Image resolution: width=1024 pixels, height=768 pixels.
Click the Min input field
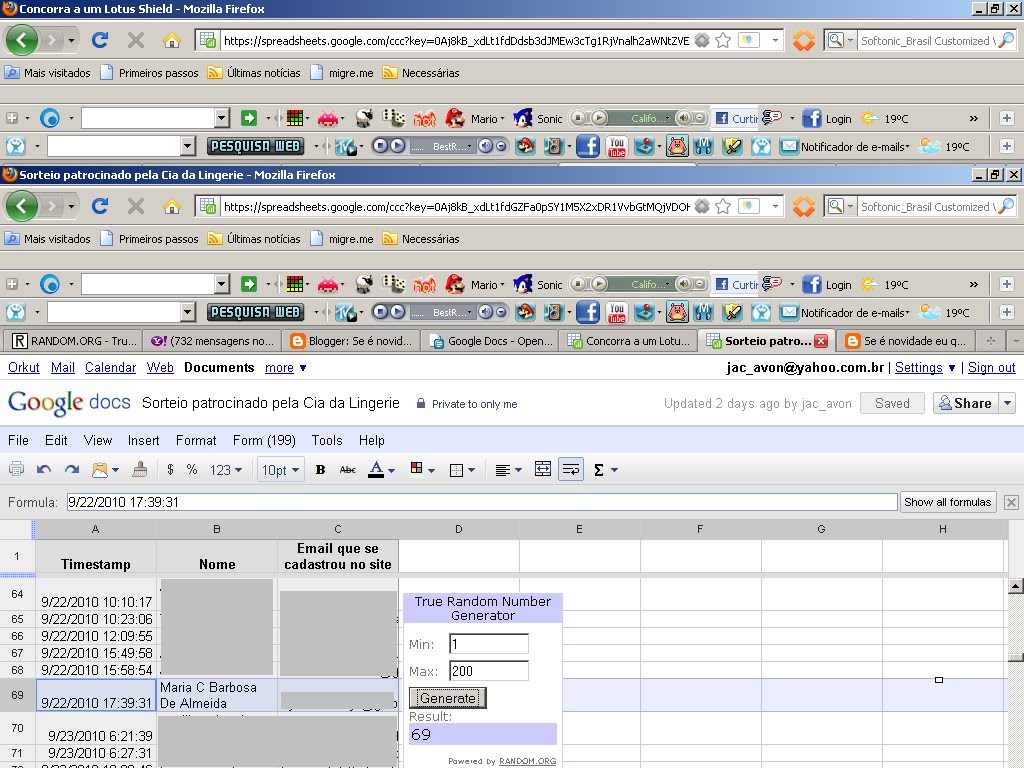(488, 644)
